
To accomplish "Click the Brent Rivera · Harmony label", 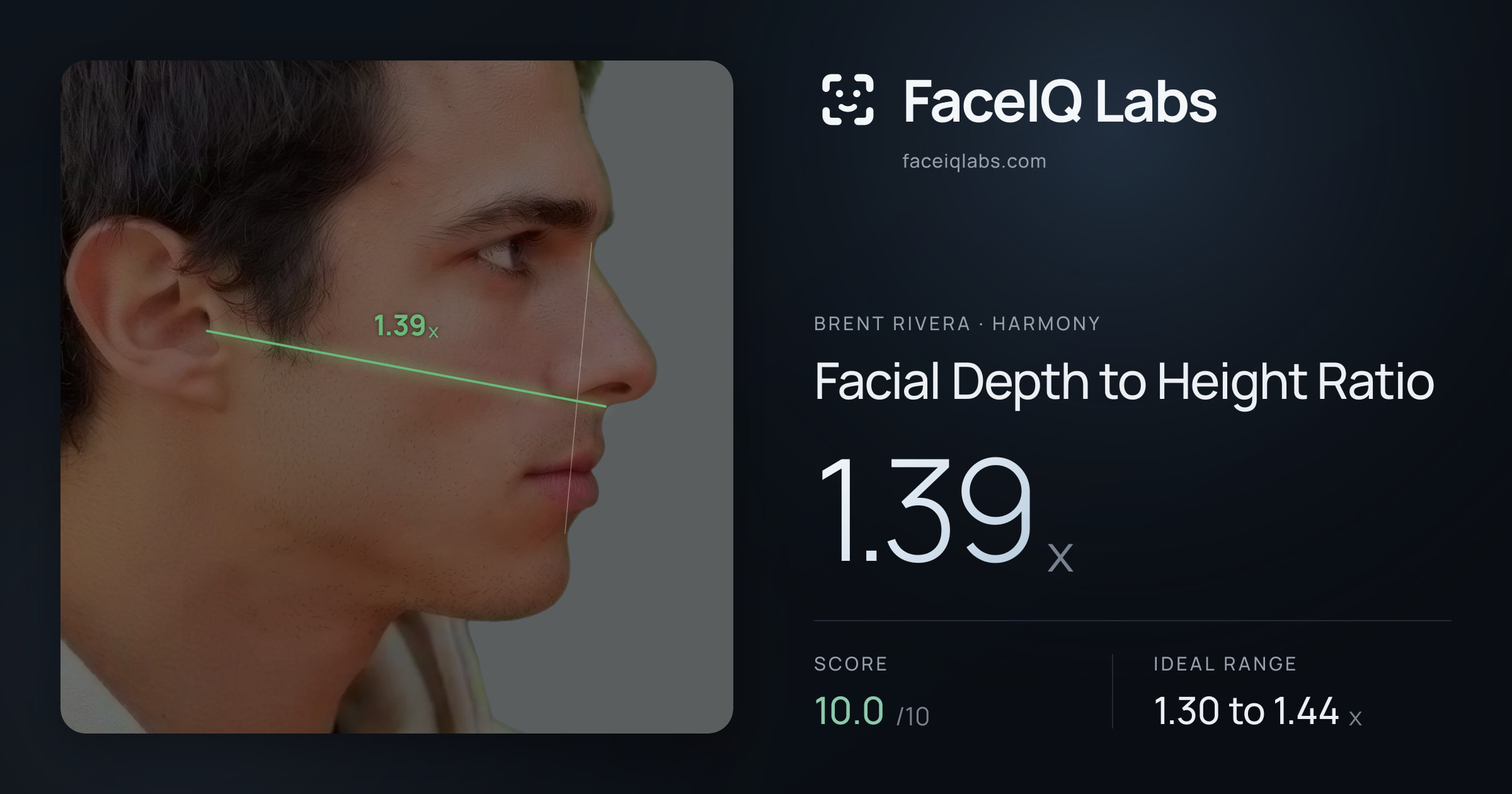I will 957,324.
